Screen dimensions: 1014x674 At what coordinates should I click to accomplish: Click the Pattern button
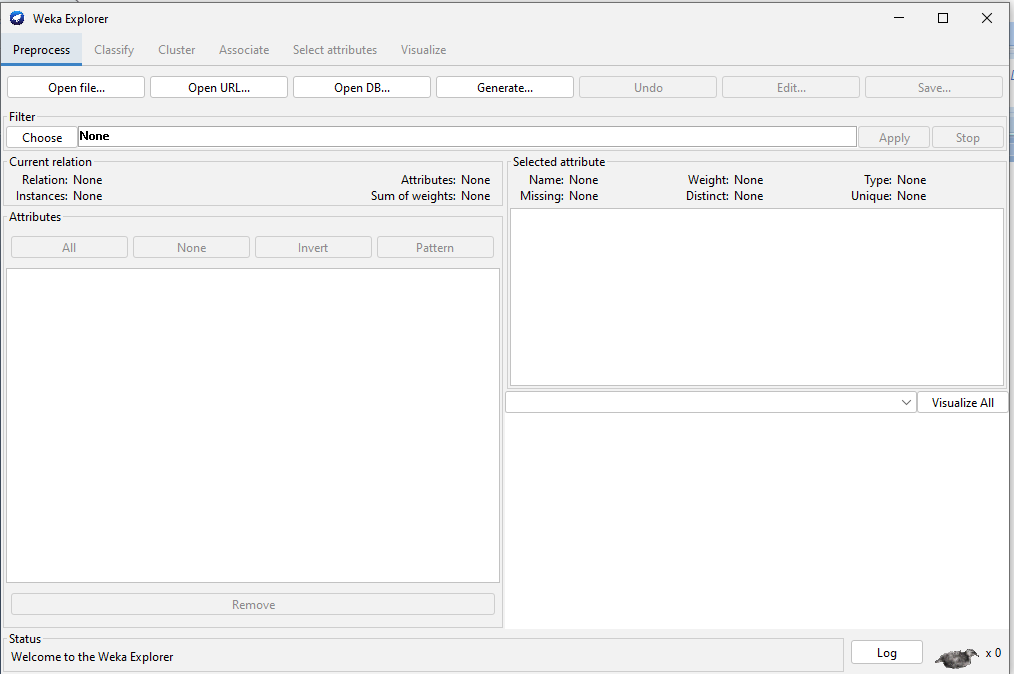coord(435,247)
